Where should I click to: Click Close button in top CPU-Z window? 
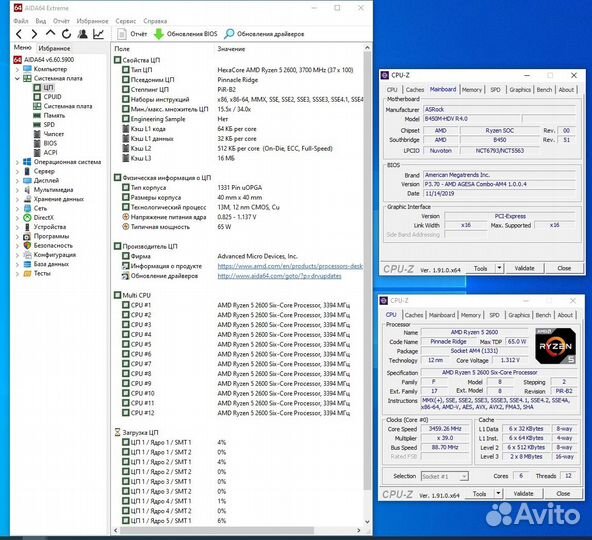tap(564, 268)
